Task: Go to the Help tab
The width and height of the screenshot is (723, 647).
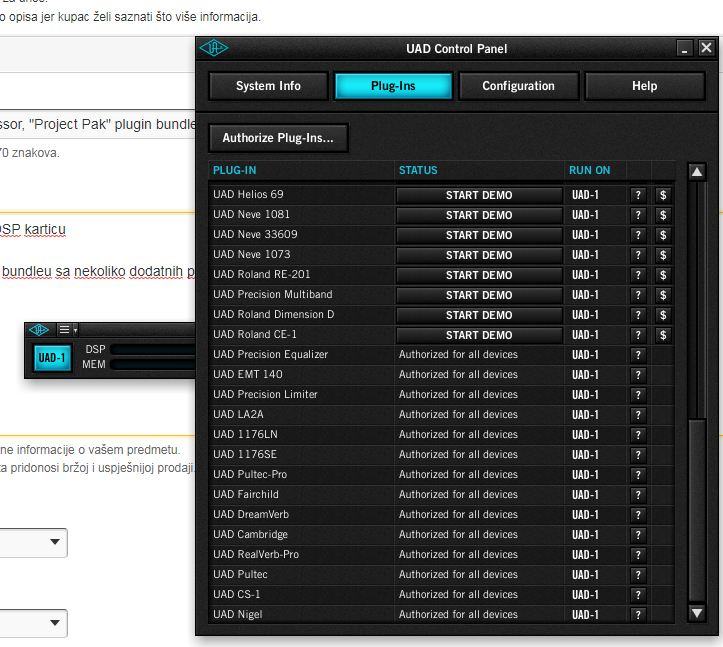Action: (645, 86)
